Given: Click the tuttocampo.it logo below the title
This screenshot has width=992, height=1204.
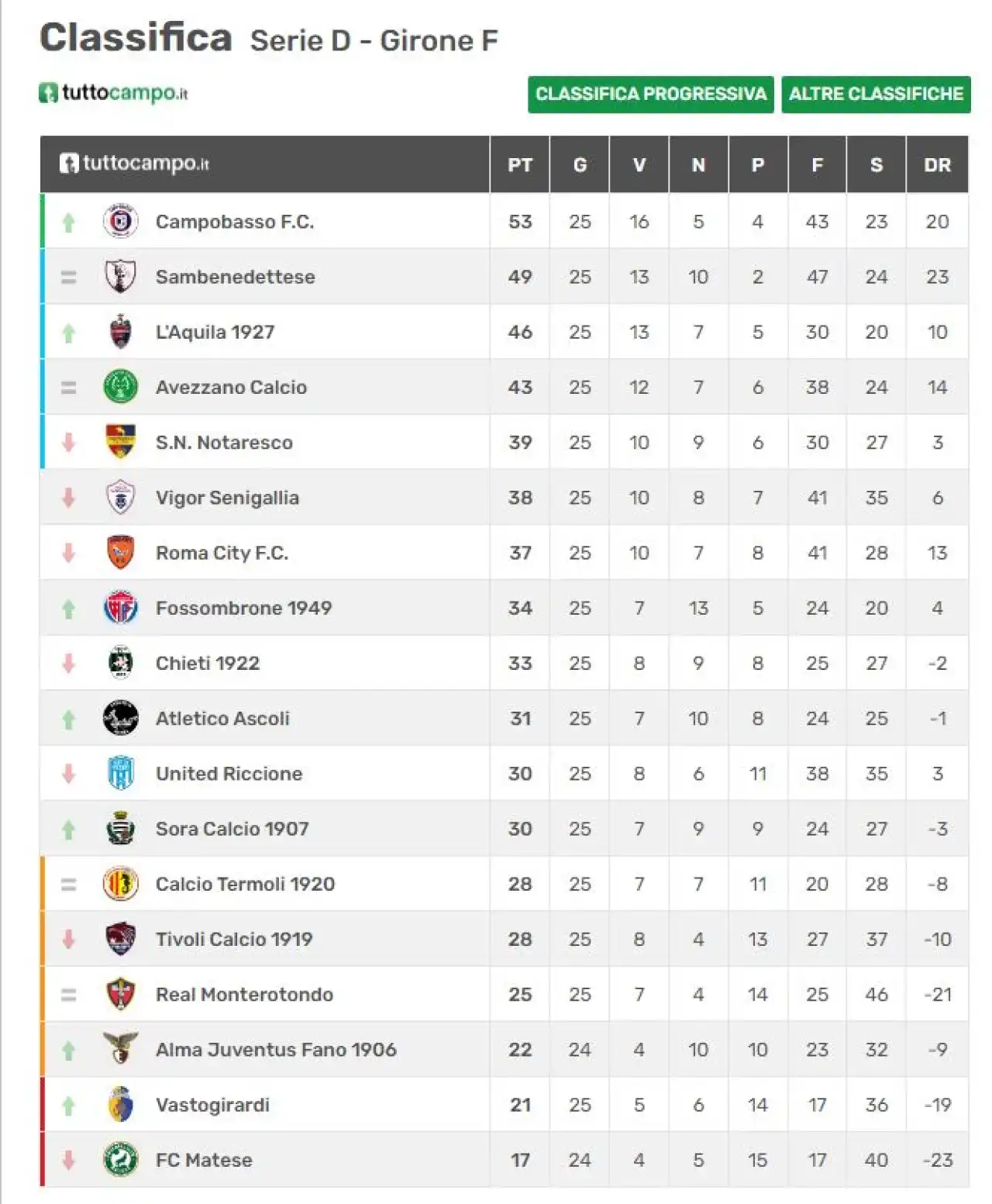Looking at the screenshot, I should (114, 93).
